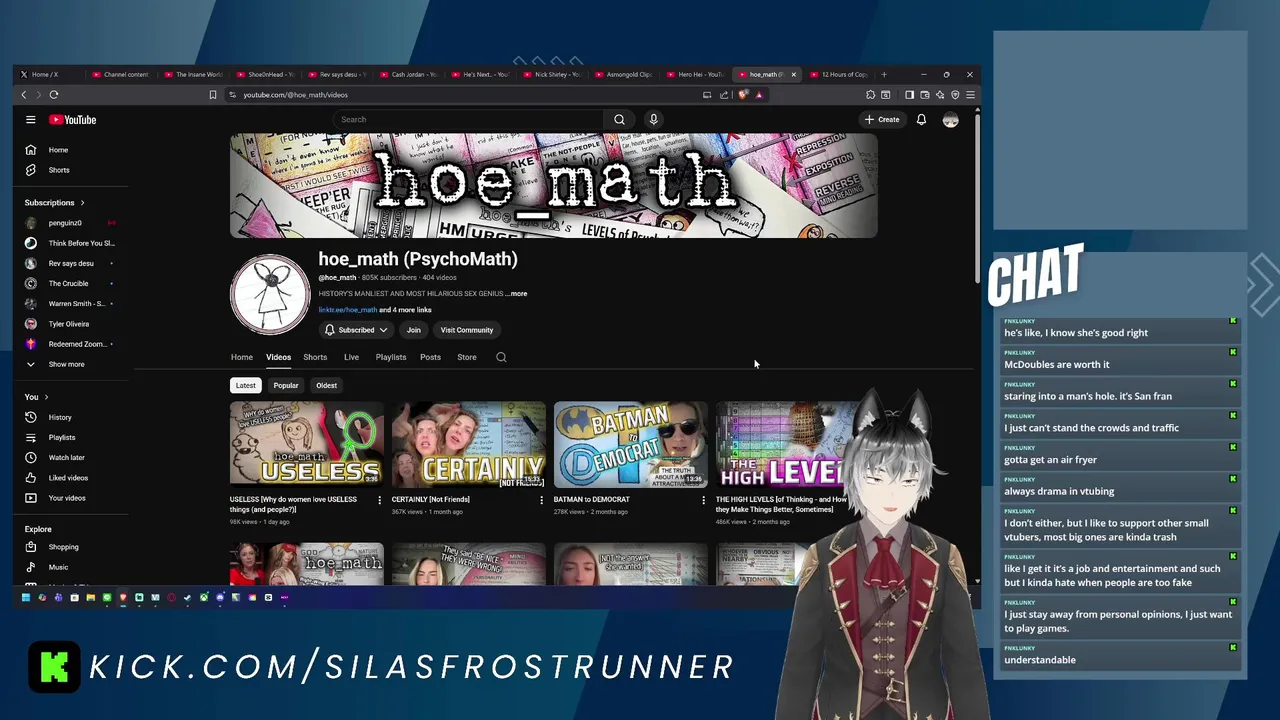Screen dimensions: 1280x720
Task: Open the account avatar menu
Action: tap(950, 120)
